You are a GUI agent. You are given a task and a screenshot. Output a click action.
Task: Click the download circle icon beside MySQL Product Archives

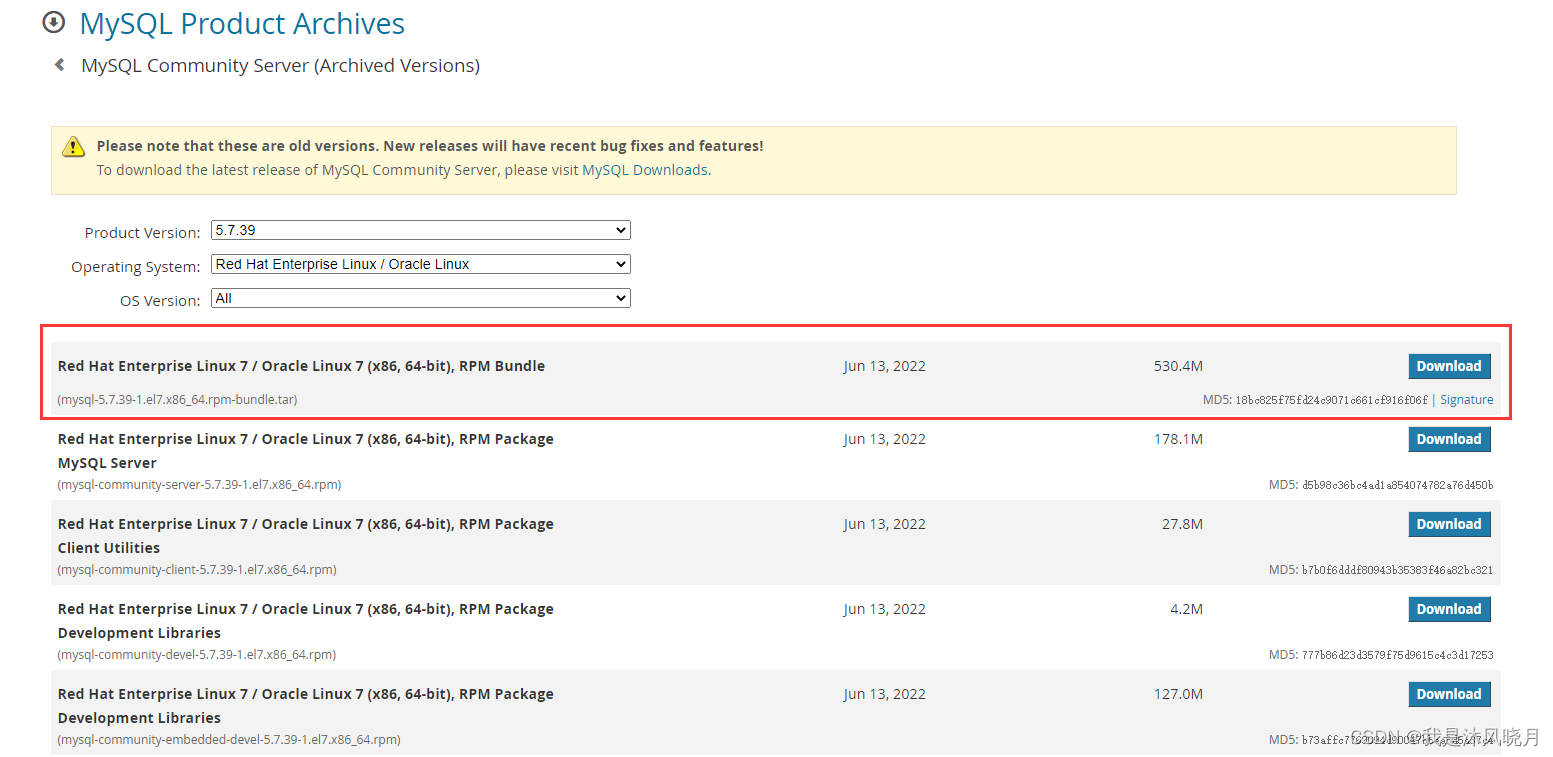point(54,22)
